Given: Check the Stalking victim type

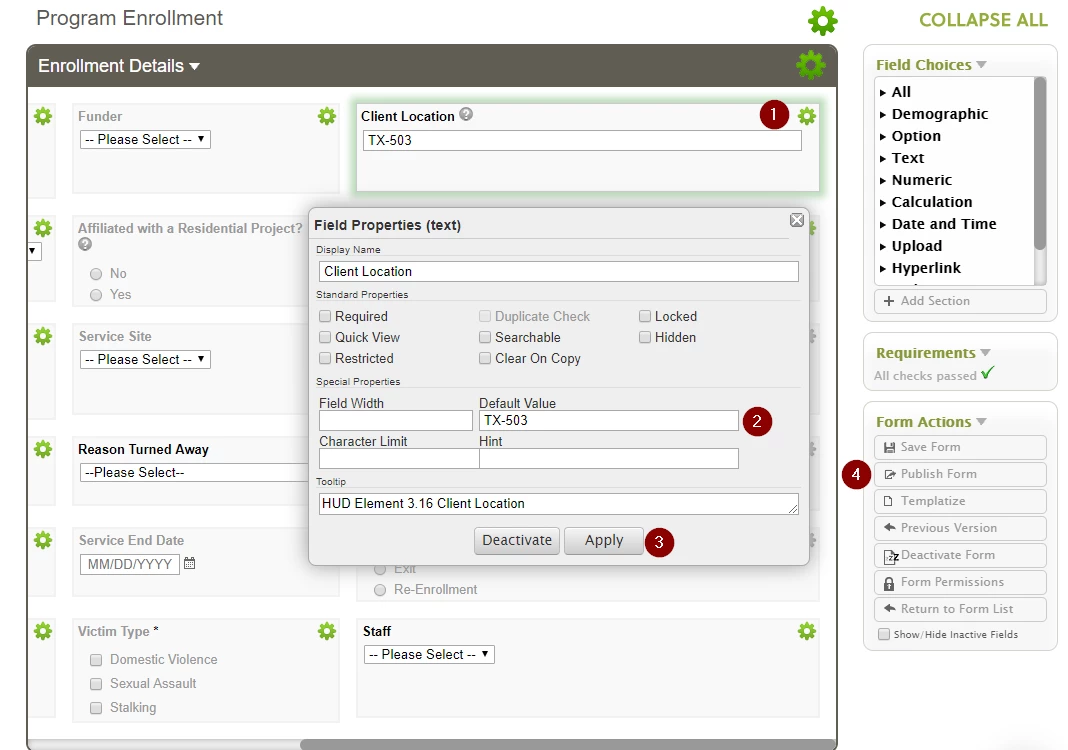Looking at the screenshot, I should [96, 708].
